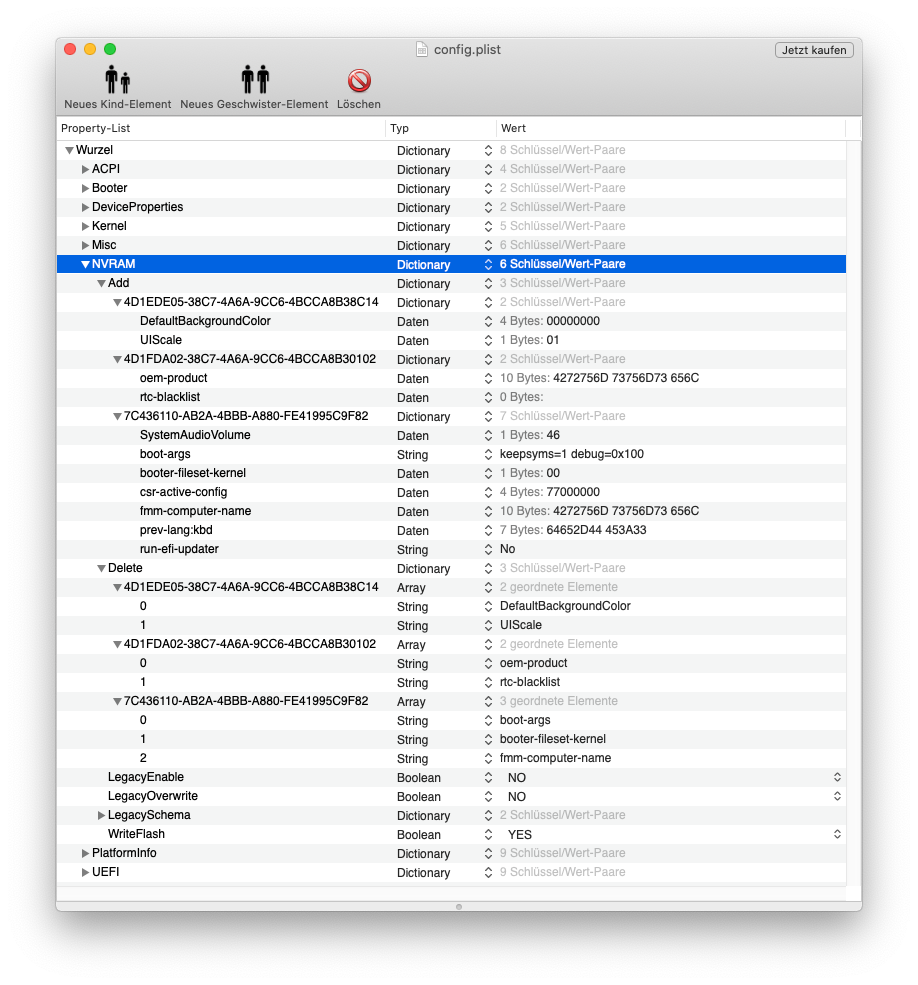The height and width of the screenshot is (985, 918).
Task: Select the oem-product row under Add
Action: (x=451, y=378)
